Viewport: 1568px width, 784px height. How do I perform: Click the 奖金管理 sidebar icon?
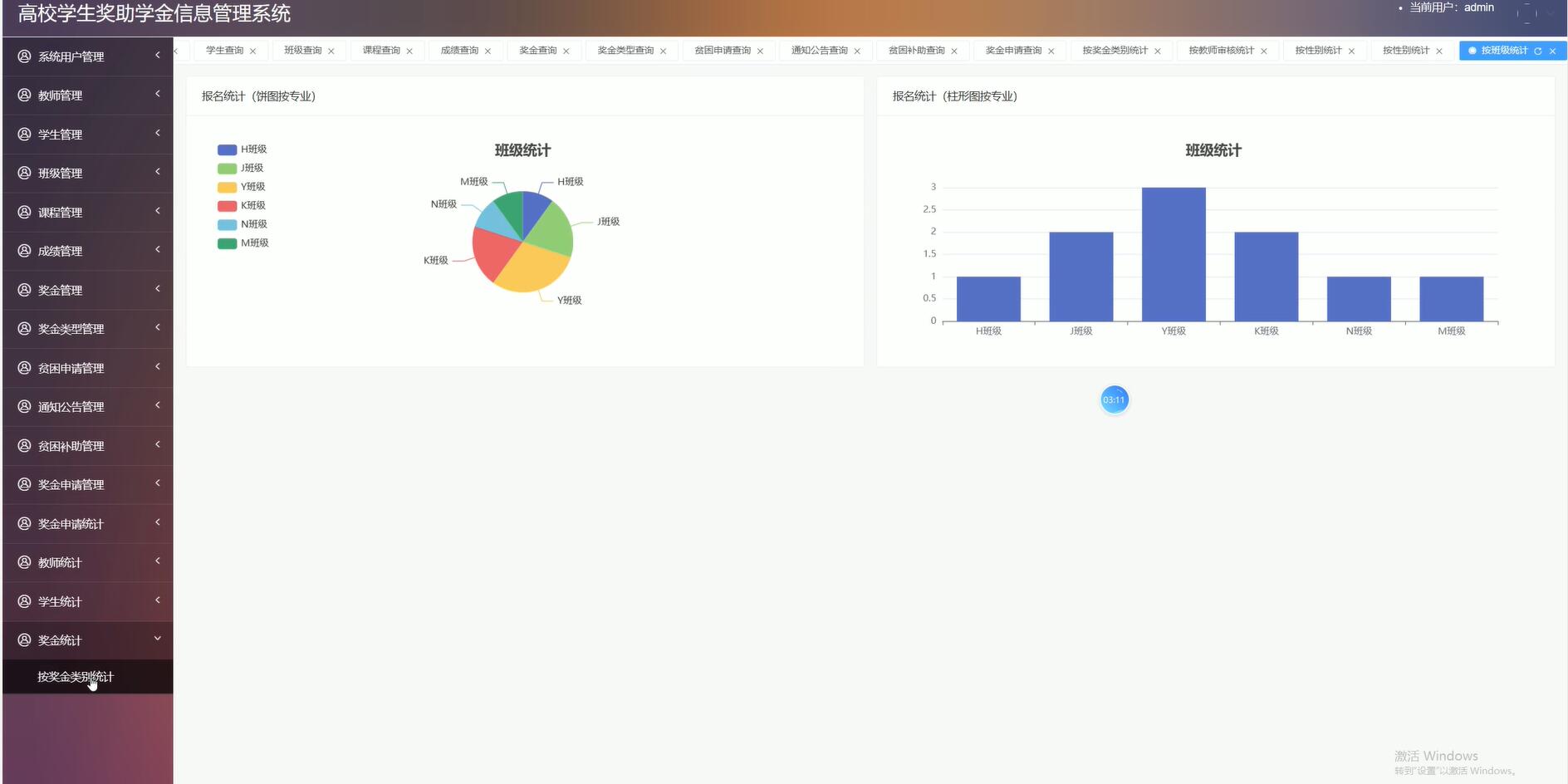pyautogui.click(x=22, y=289)
